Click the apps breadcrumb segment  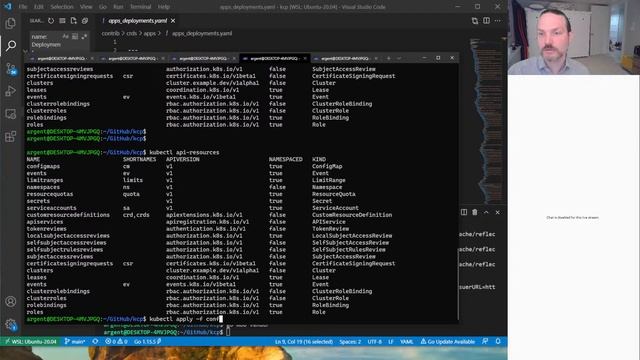(150, 33)
